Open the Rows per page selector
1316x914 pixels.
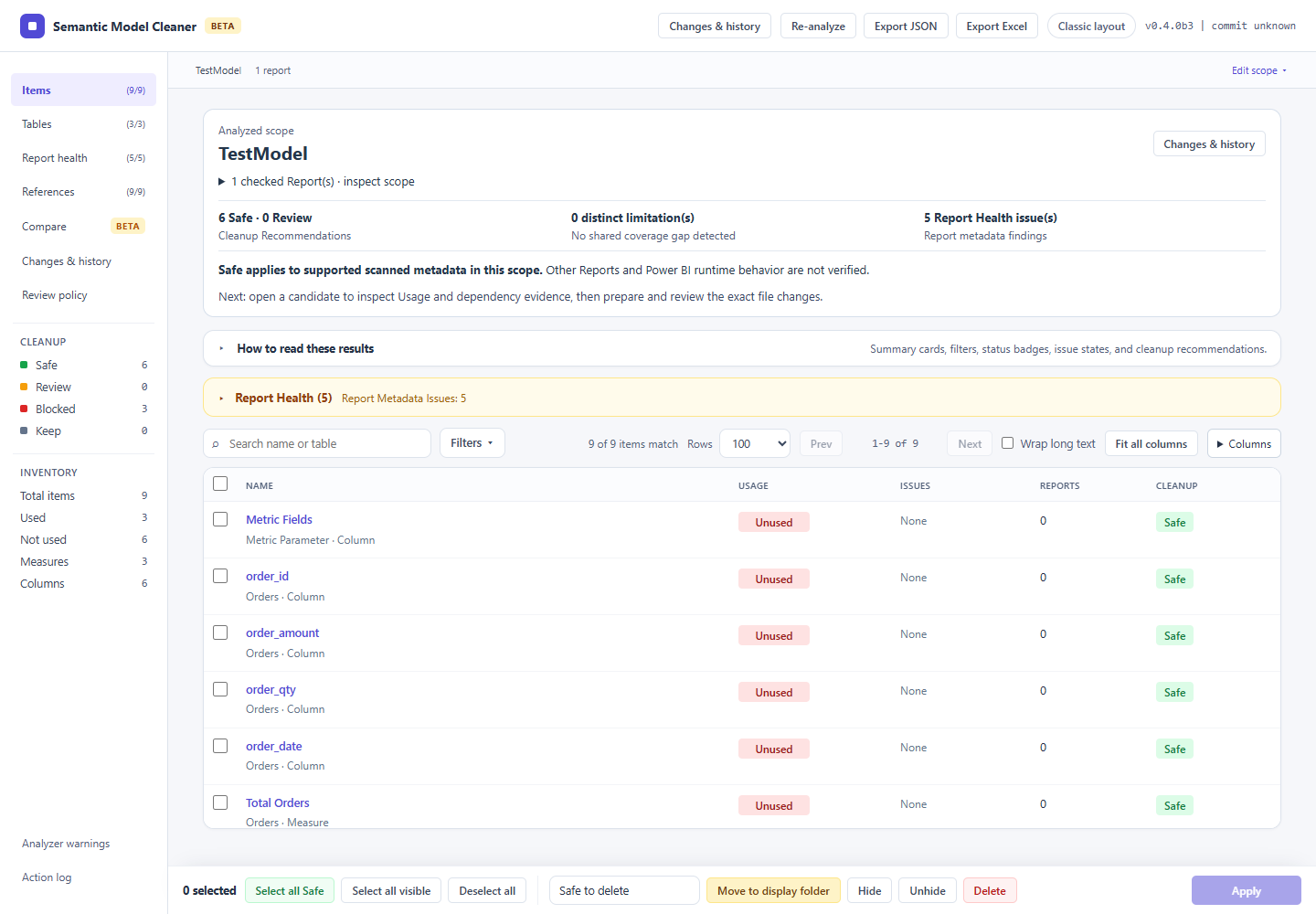tap(755, 443)
